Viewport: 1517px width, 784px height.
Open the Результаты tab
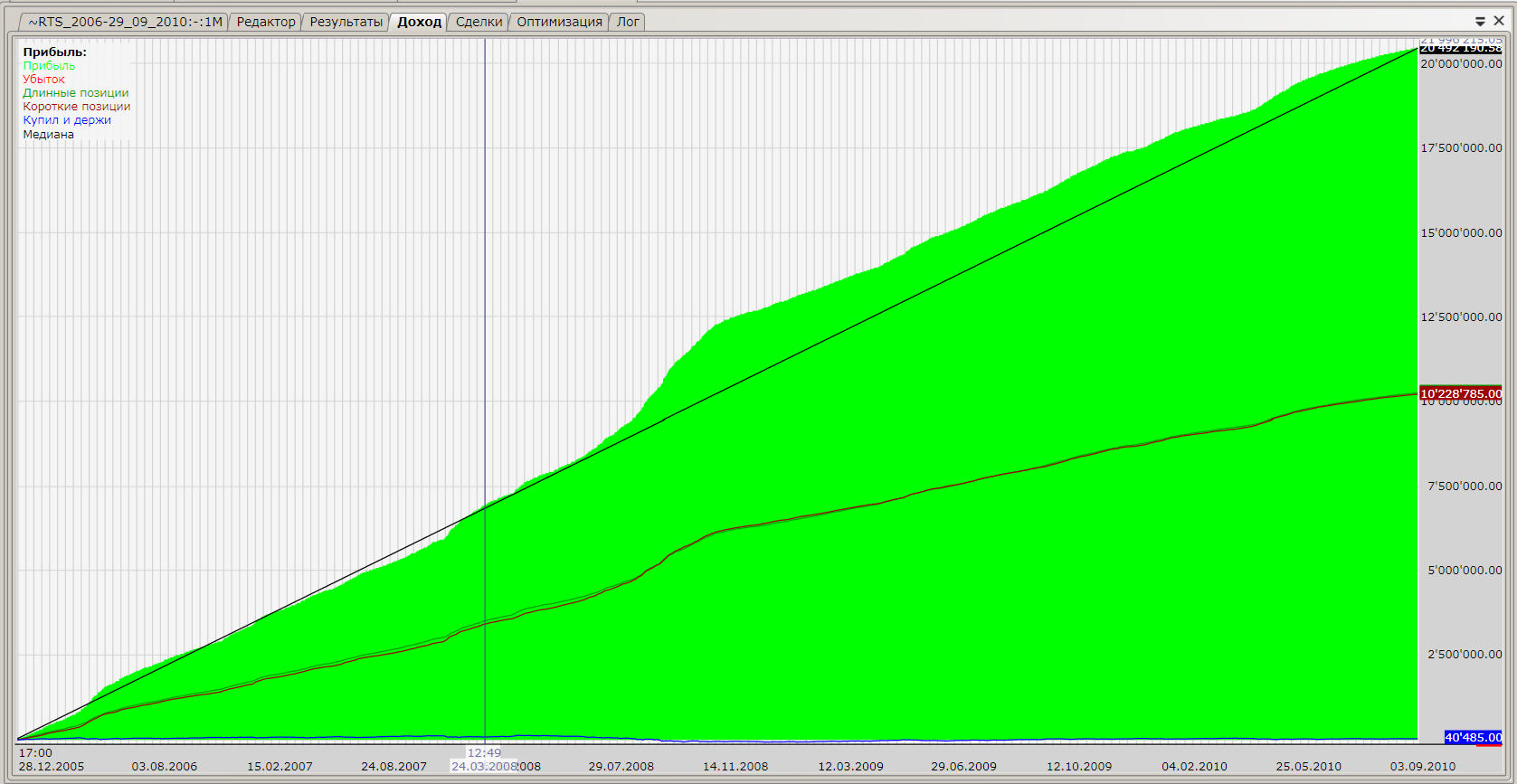pyautogui.click(x=346, y=22)
